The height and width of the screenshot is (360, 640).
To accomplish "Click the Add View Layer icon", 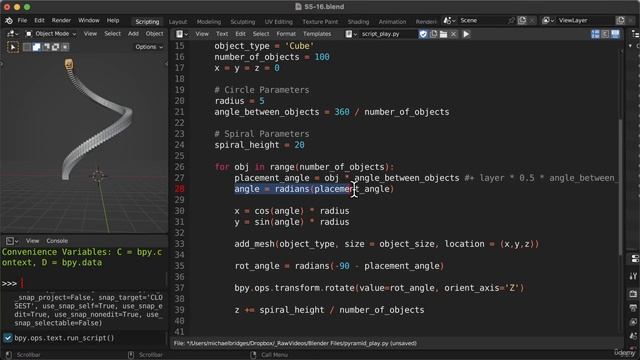I will [x=620, y=20].
